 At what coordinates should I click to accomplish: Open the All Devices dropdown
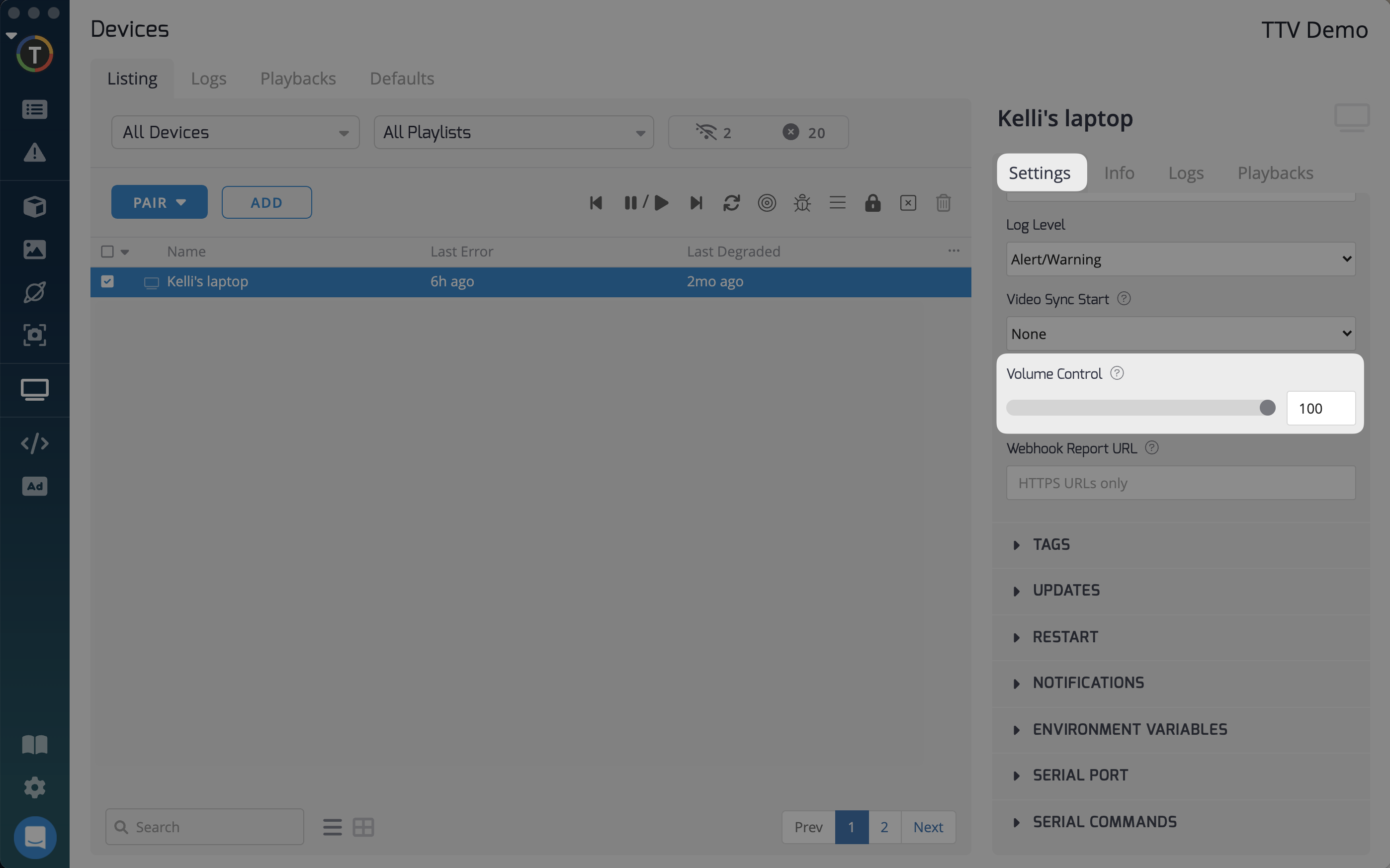point(235,133)
